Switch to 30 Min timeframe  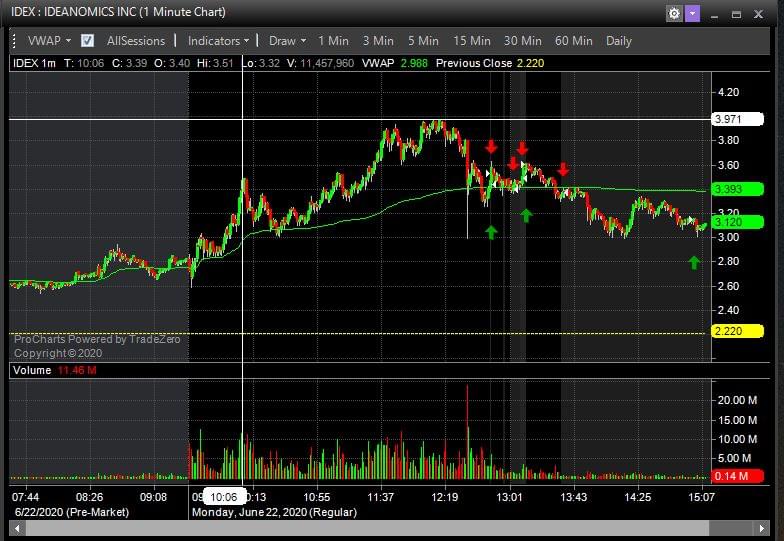tap(522, 41)
